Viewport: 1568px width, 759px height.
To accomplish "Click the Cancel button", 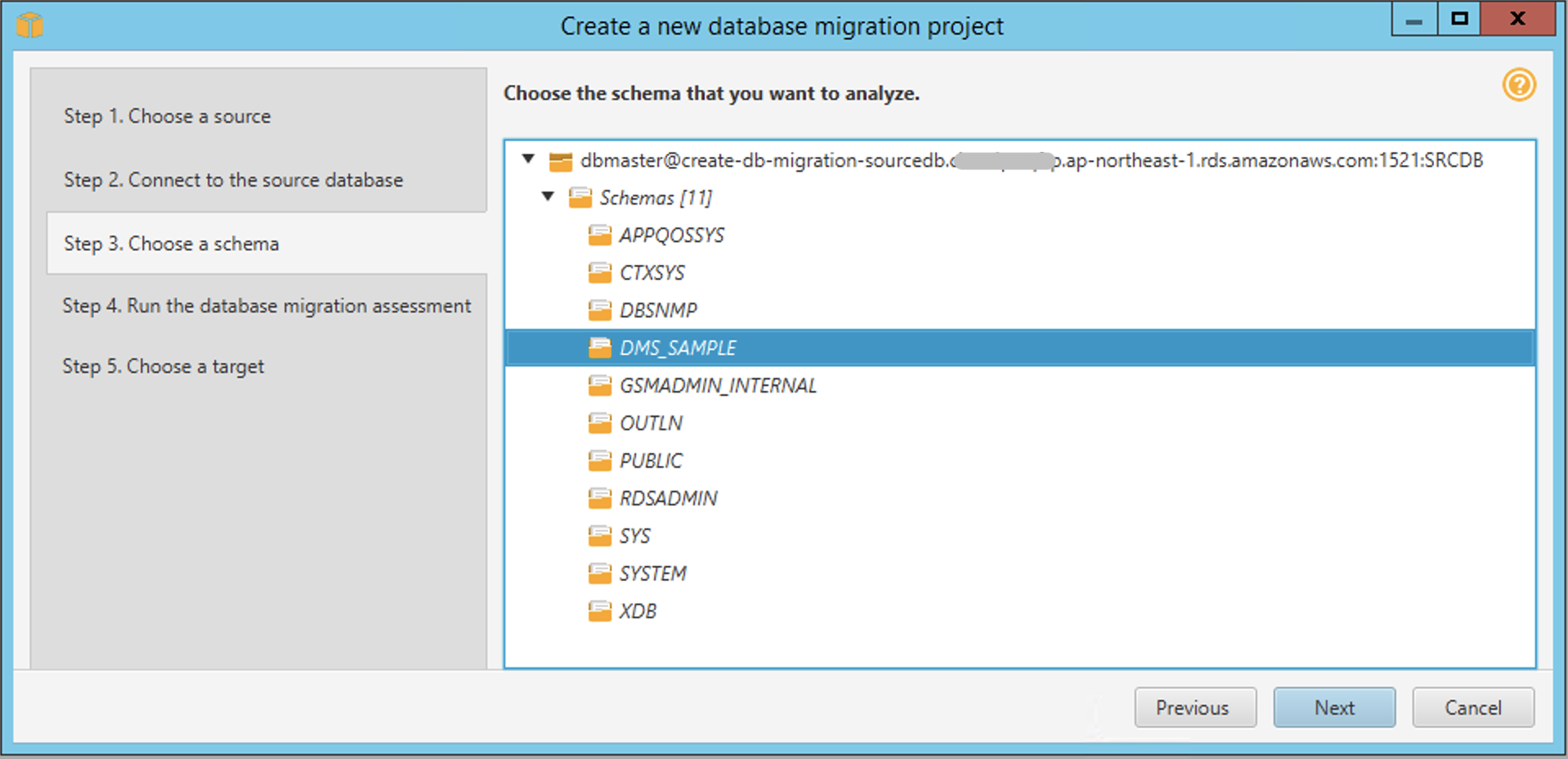I will 1472,707.
